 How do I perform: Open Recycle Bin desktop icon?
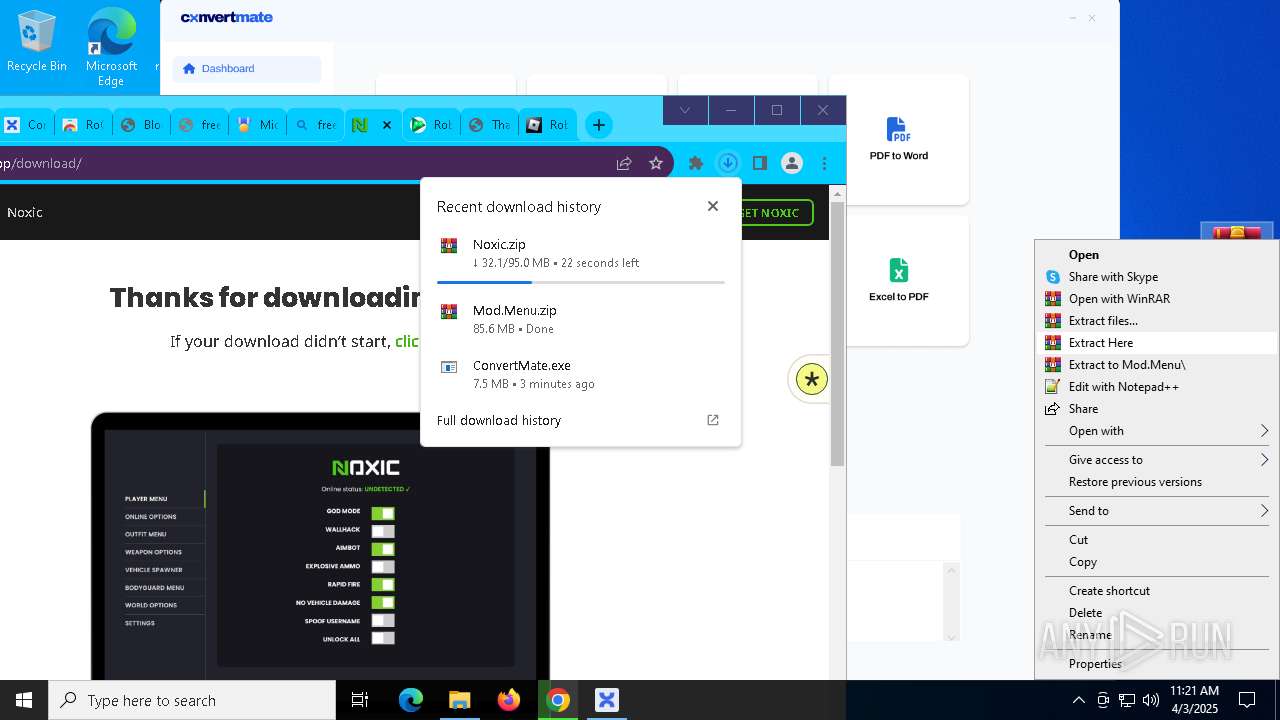pyautogui.click(x=37, y=42)
